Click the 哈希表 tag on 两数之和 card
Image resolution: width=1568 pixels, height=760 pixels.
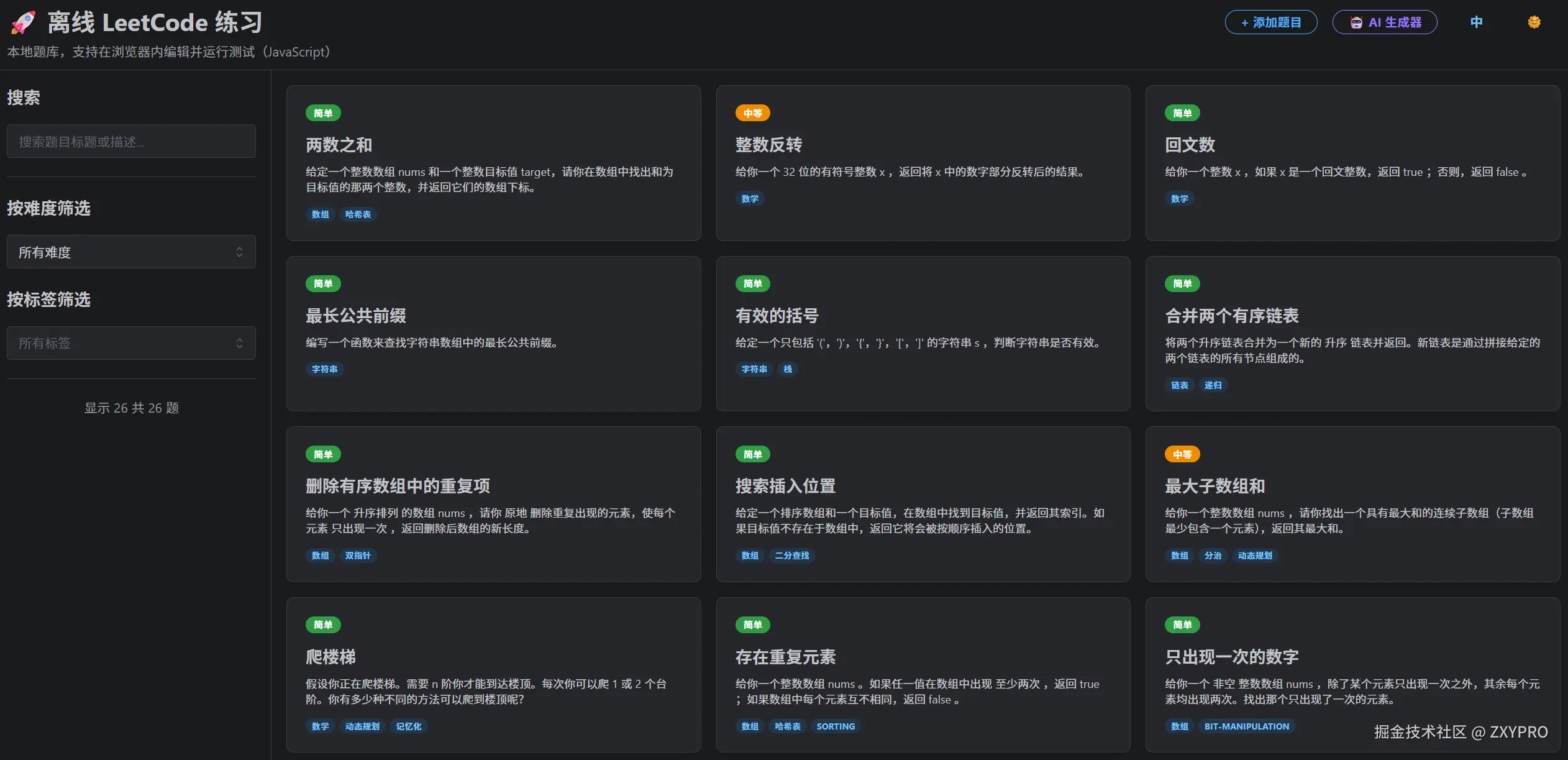click(358, 214)
